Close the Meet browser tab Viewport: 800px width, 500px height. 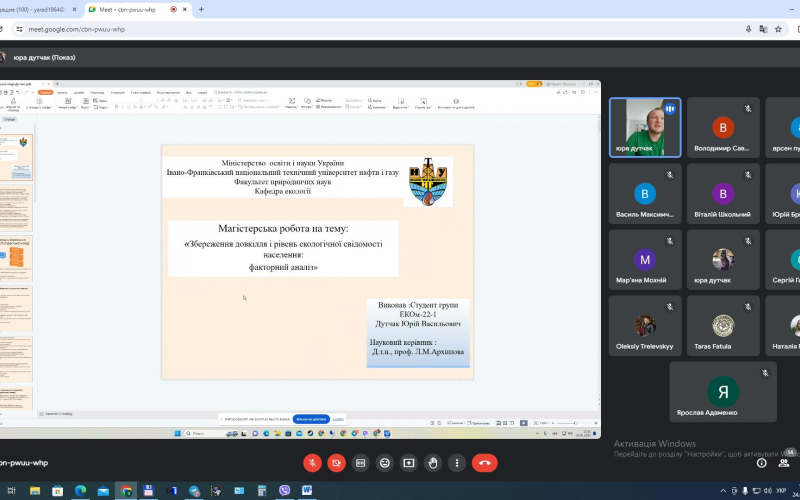click(185, 9)
